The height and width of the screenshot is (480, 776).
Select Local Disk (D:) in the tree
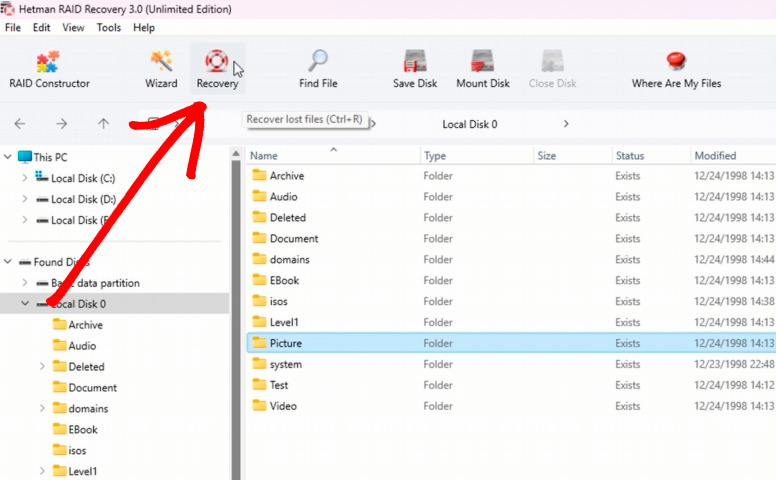click(x=83, y=199)
